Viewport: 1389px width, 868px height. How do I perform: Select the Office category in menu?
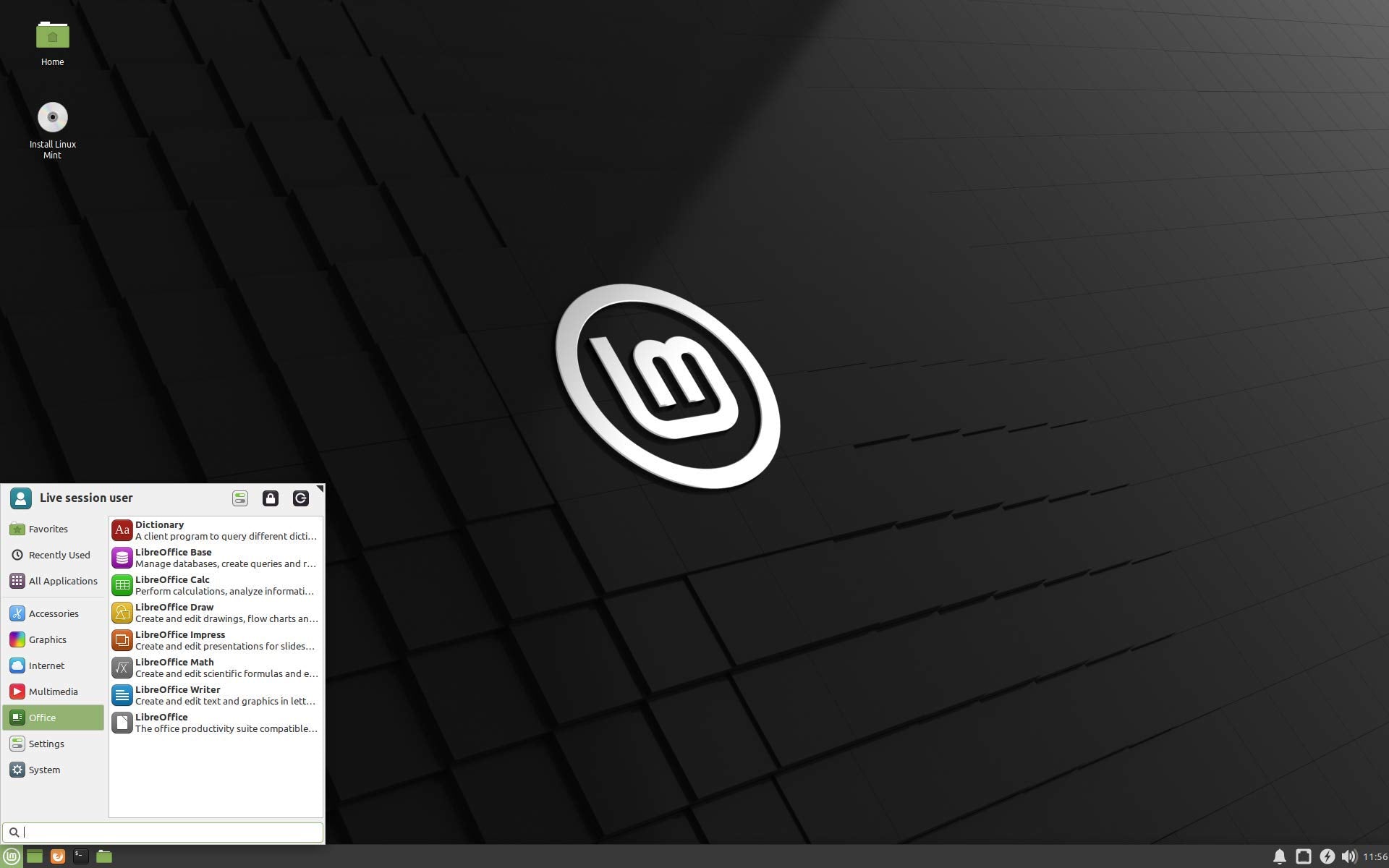[x=54, y=717]
